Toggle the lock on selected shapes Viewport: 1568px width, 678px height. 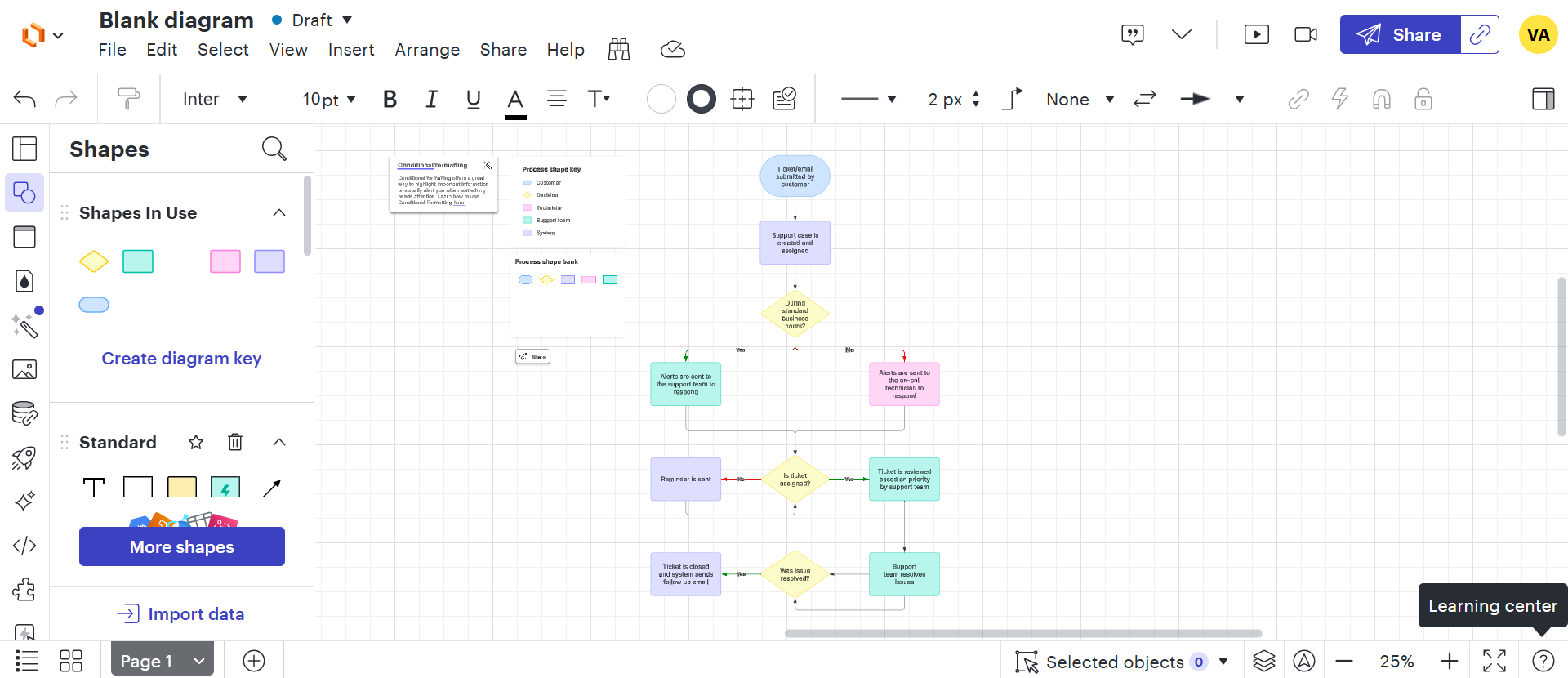[1423, 100]
